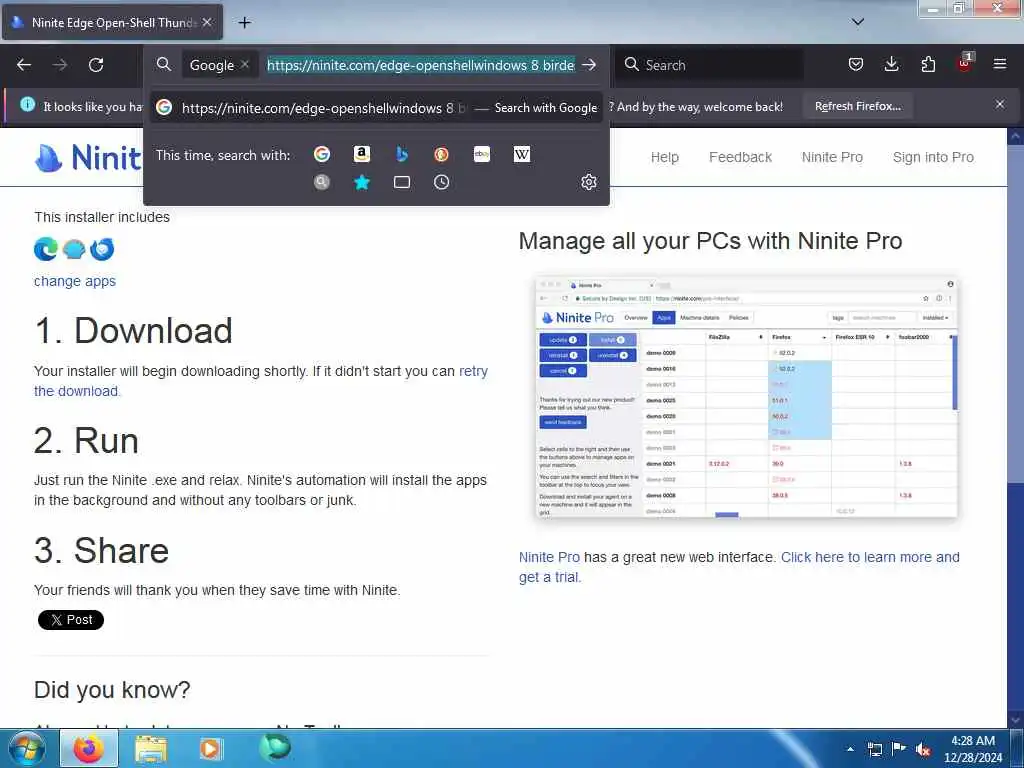Remove the Google search mode chip

click(245, 65)
